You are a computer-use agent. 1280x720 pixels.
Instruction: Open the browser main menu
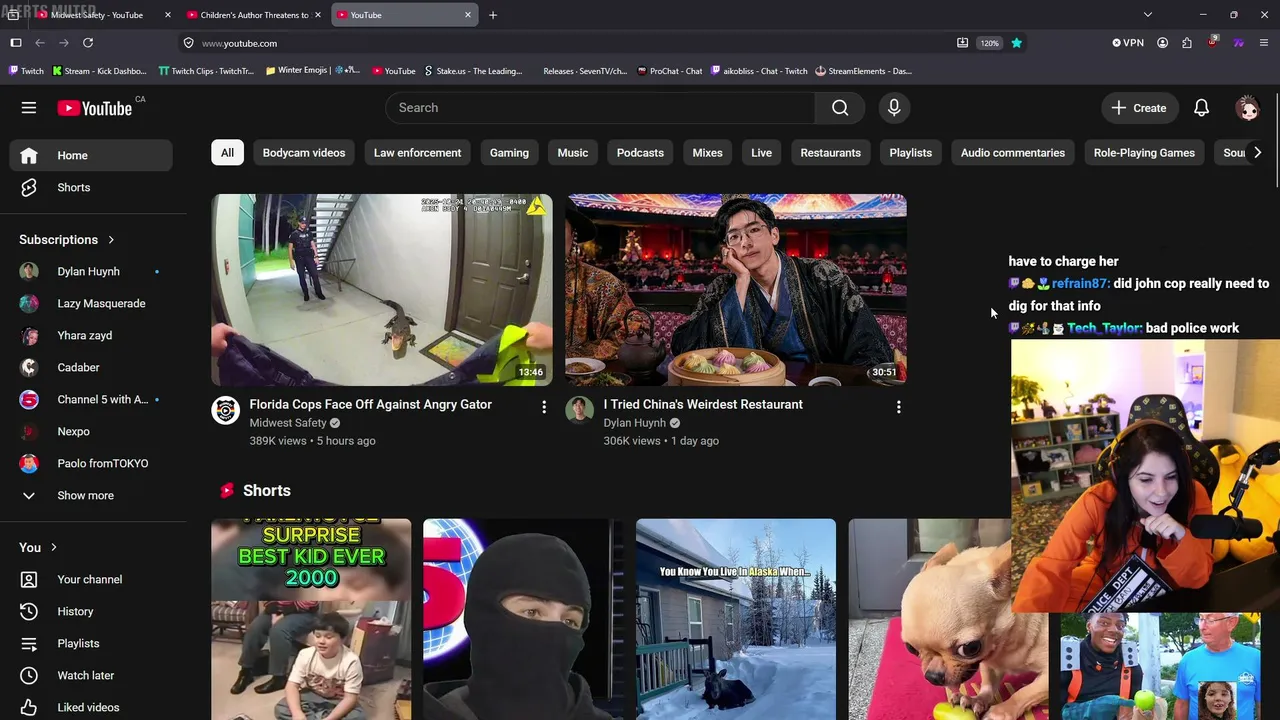tap(1264, 43)
